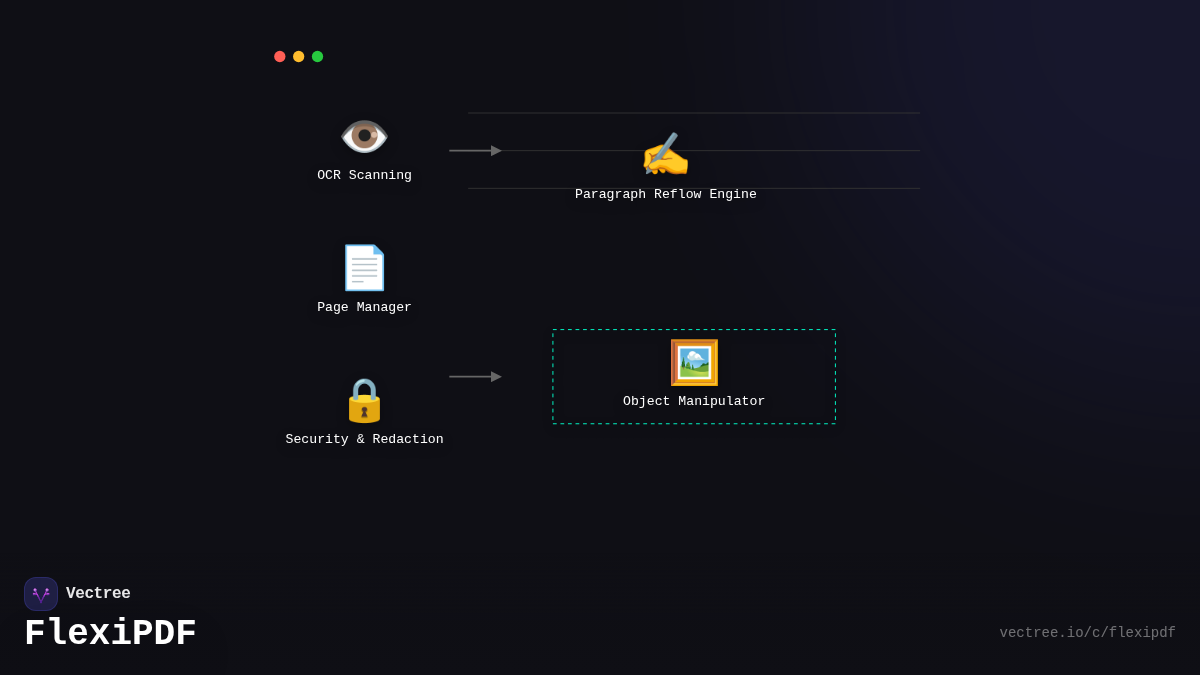Click the FlexiPDF title text

(110, 634)
